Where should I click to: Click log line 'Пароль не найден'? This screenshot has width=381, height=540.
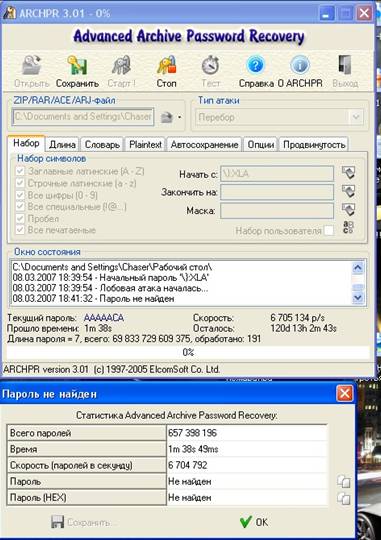click(93, 299)
